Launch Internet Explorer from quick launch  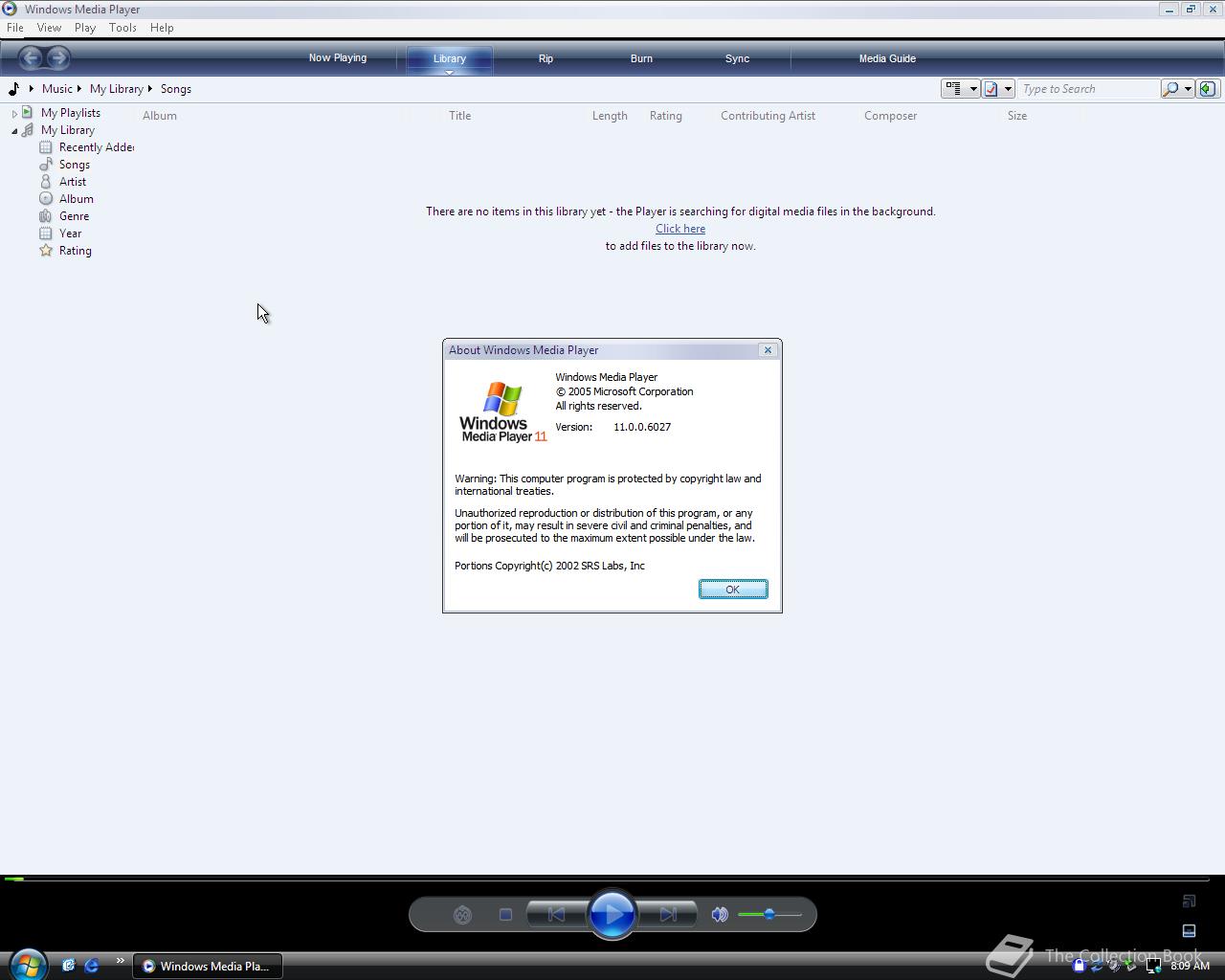point(92,966)
